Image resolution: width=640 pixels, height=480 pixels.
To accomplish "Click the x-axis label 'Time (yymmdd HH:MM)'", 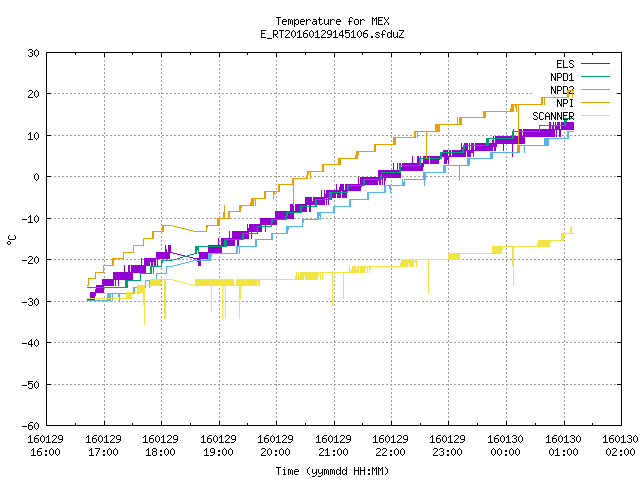I will point(332,471).
